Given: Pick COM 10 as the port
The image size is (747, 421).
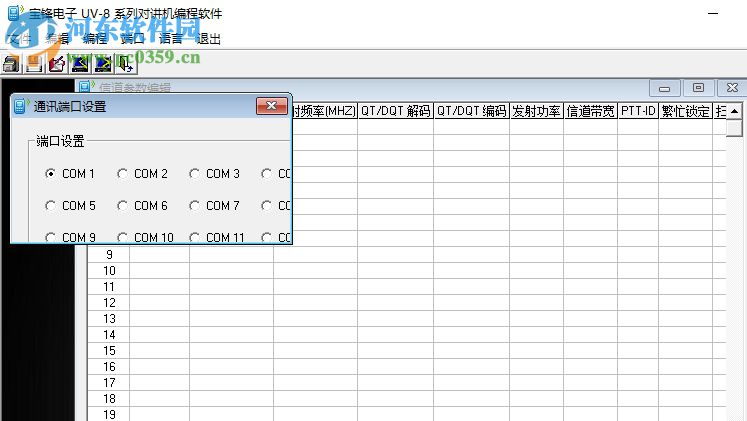Looking at the screenshot, I should click(x=122, y=237).
